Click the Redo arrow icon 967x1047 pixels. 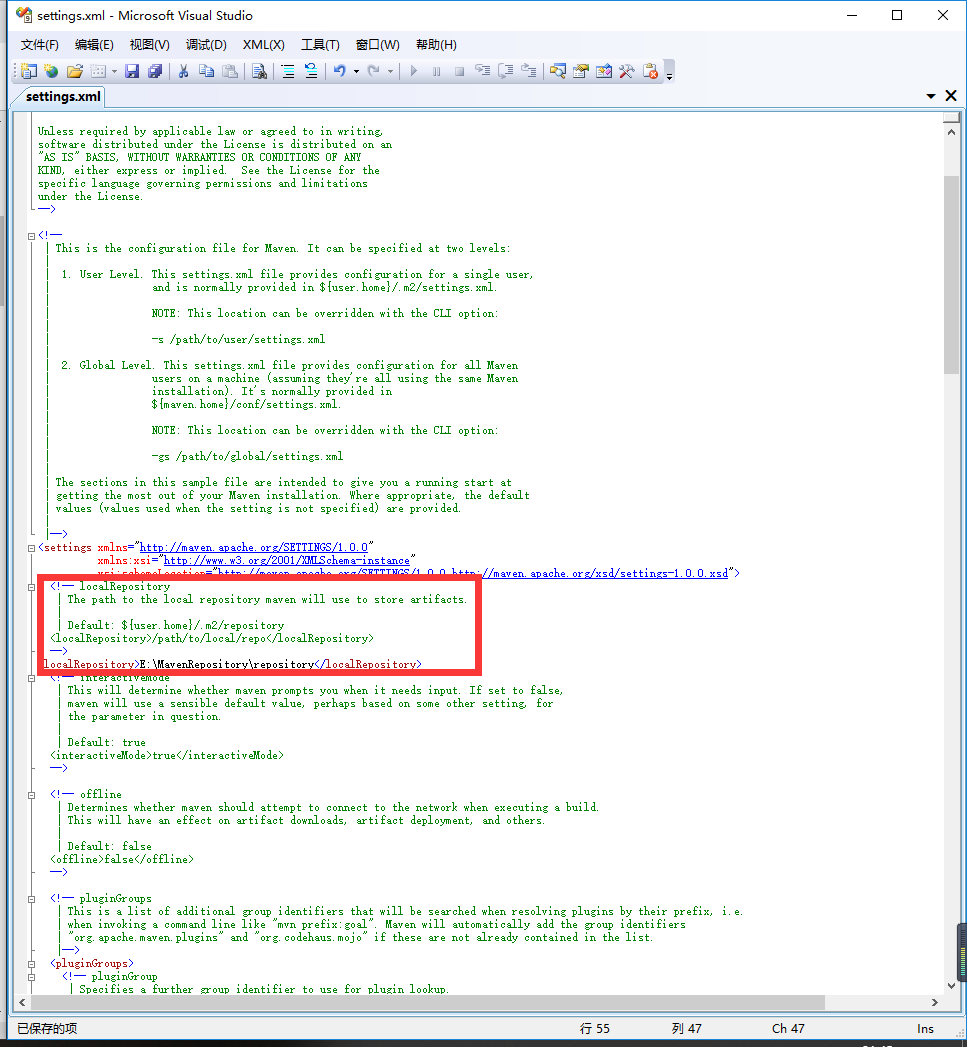[373, 71]
